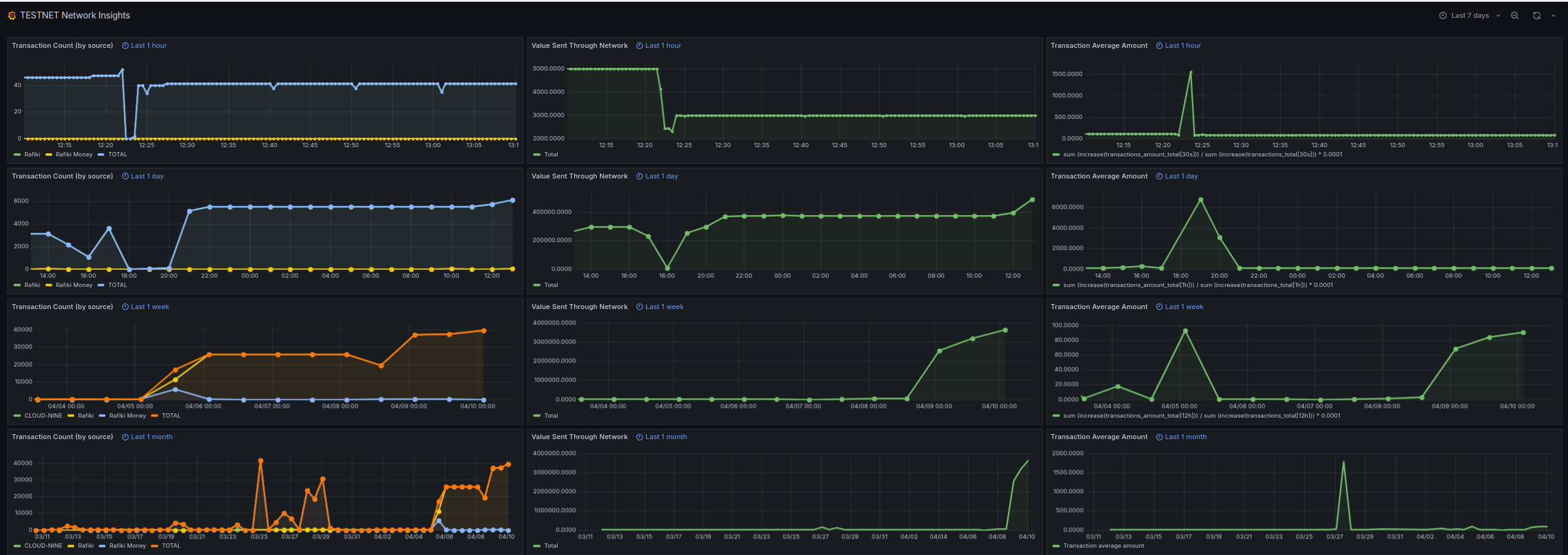Image resolution: width=1568 pixels, height=555 pixels.
Task: Click the clock icon on monthly Transaction Average panel
Action: [x=1158, y=437]
